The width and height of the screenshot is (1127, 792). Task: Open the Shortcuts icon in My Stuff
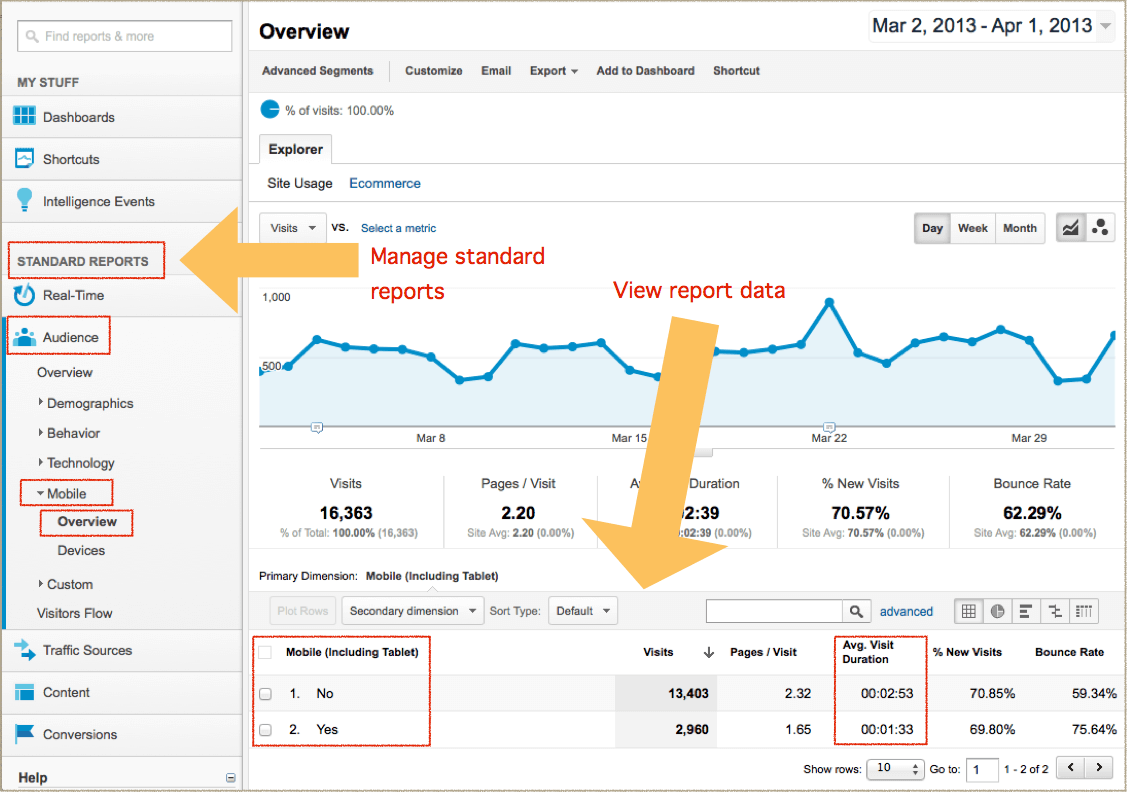click(x=24, y=158)
